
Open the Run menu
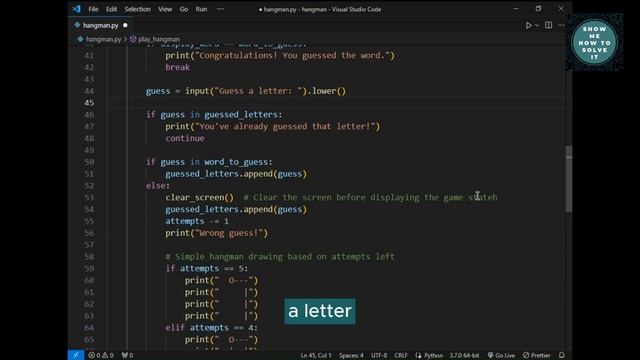[201, 9]
